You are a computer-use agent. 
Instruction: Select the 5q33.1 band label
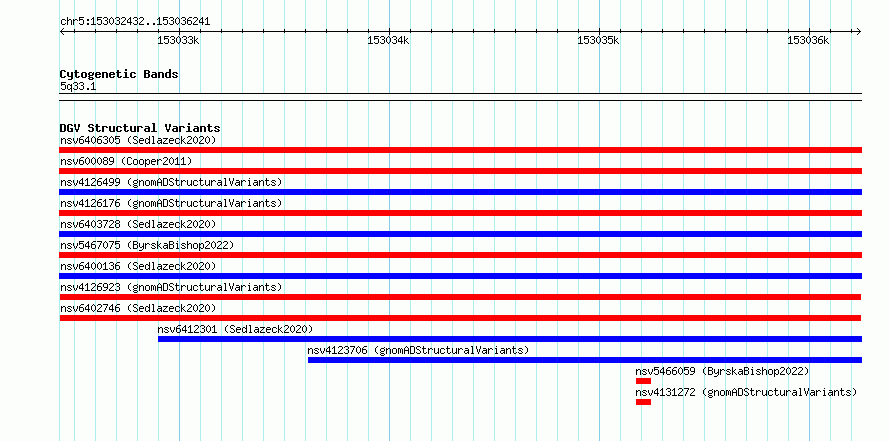[x=78, y=87]
